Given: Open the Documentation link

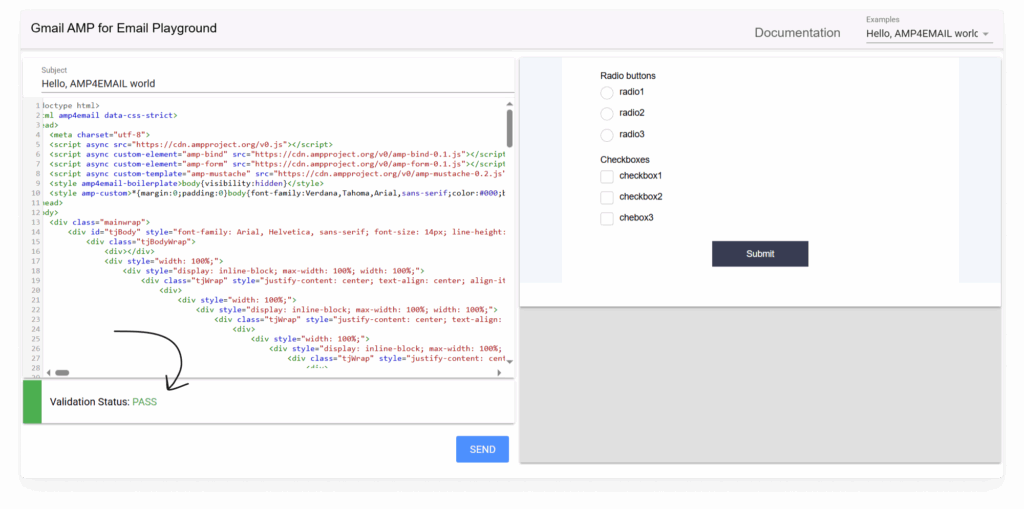Looking at the screenshot, I should click(797, 33).
